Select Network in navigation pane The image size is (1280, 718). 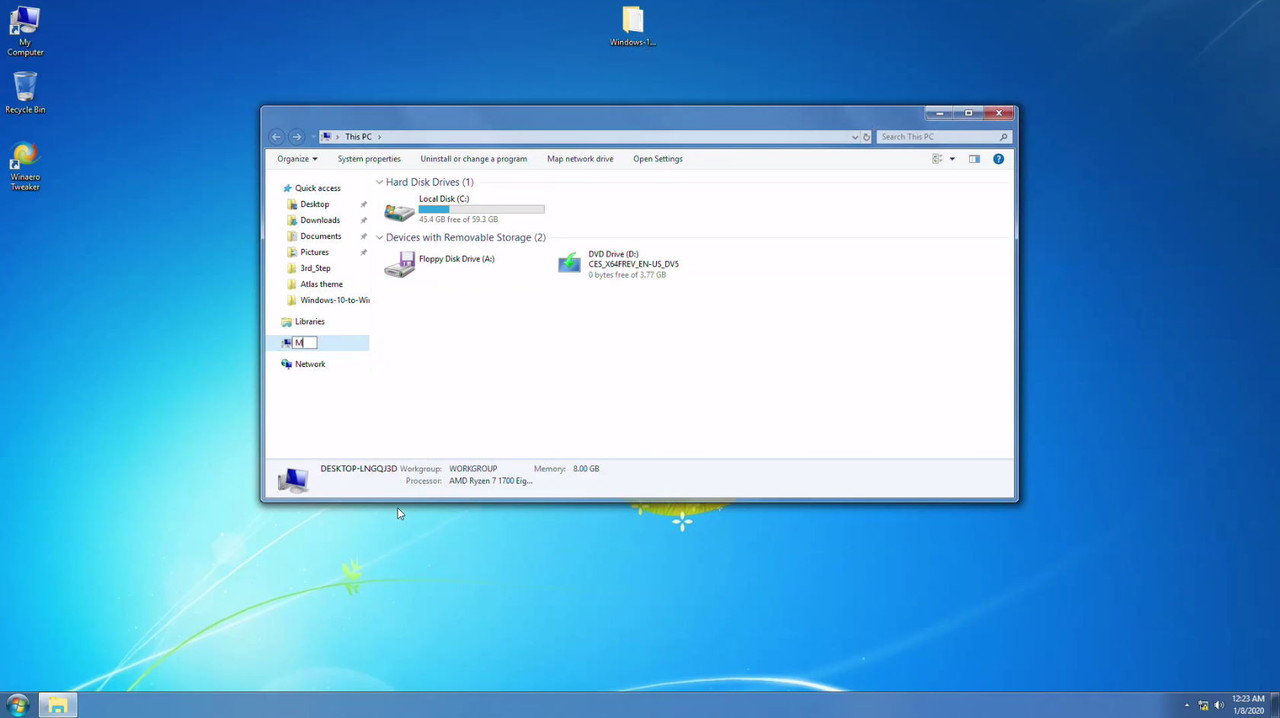pos(310,364)
